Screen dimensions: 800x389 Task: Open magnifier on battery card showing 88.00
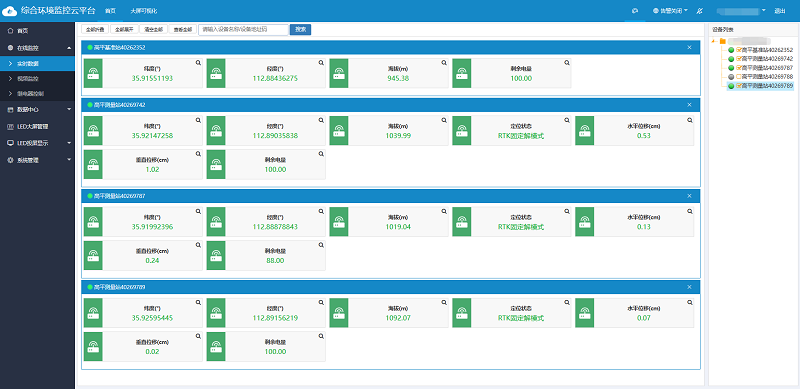[321, 245]
